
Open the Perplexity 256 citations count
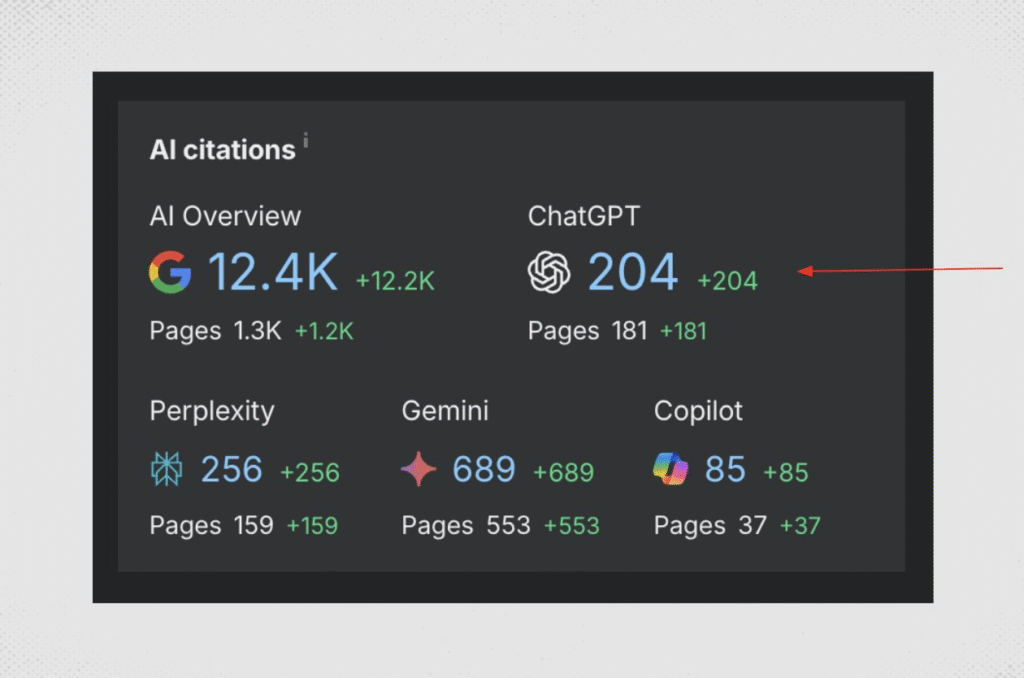[231, 469]
